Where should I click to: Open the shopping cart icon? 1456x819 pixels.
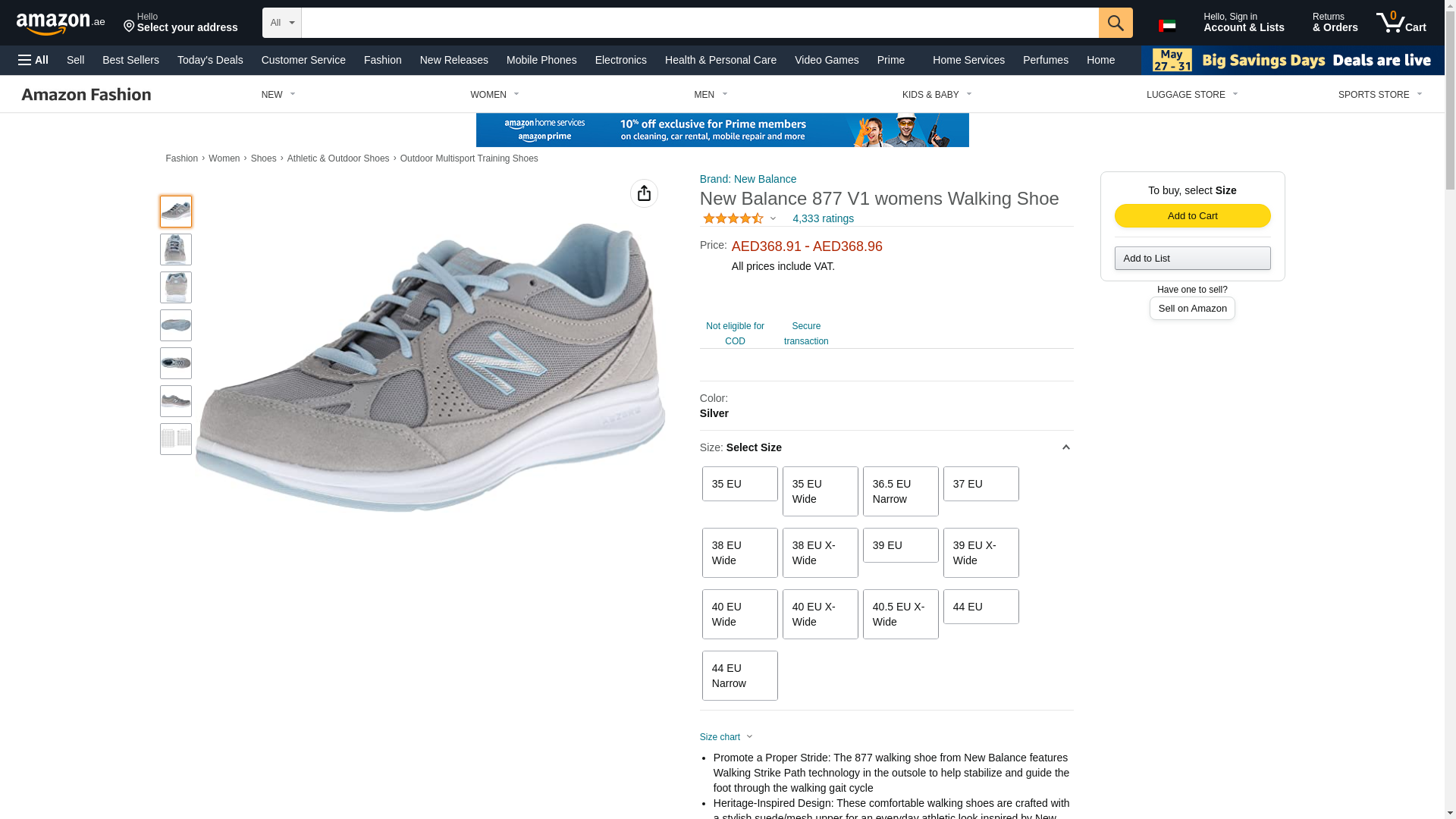pos(1401,23)
